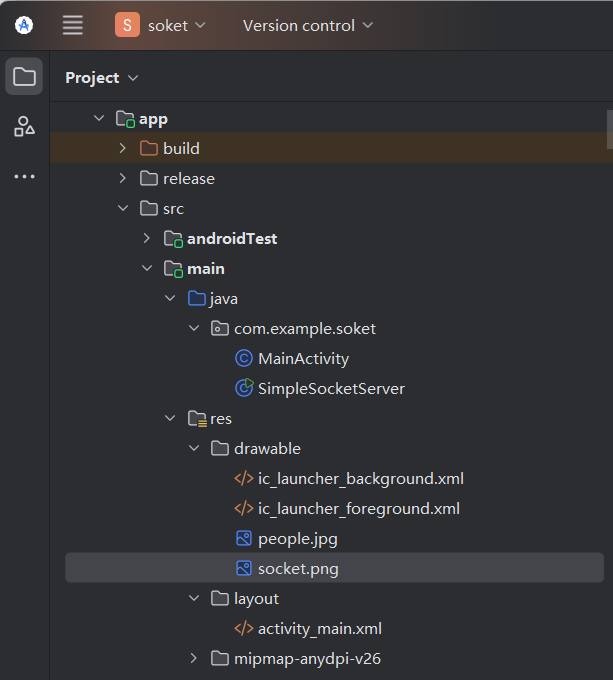Select the build folder label
Image resolution: width=613 pixels, height=680 pixels.
(x=181, y=149)
